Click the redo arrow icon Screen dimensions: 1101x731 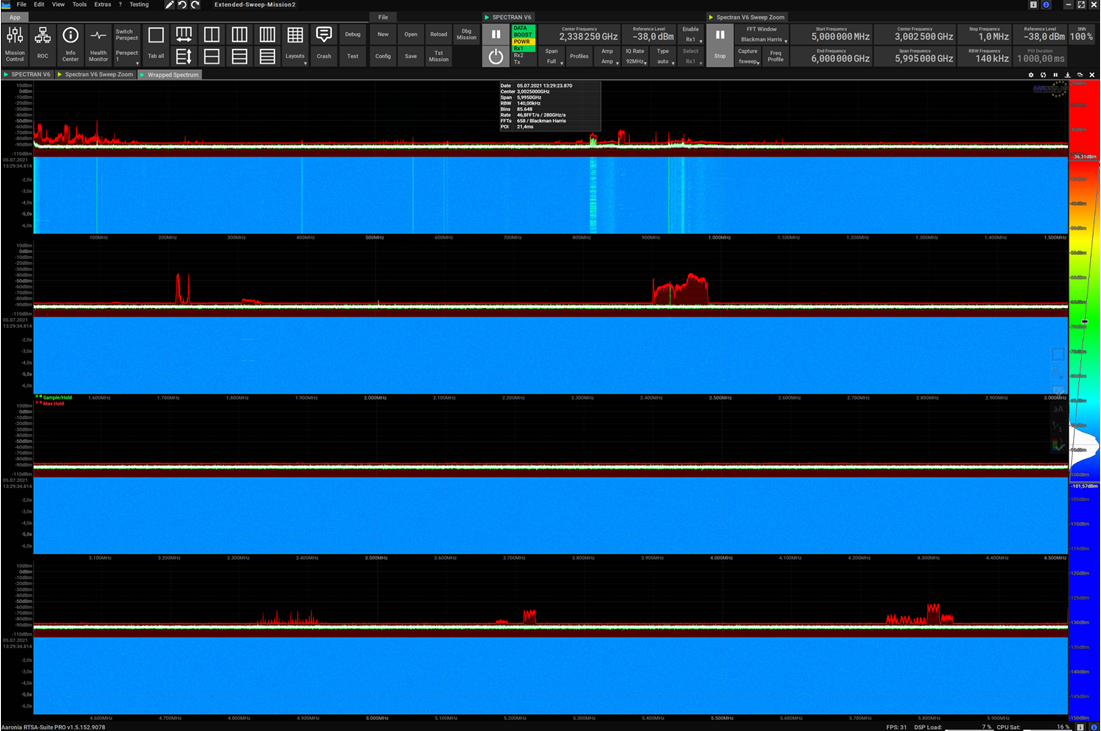pos(195,5)
